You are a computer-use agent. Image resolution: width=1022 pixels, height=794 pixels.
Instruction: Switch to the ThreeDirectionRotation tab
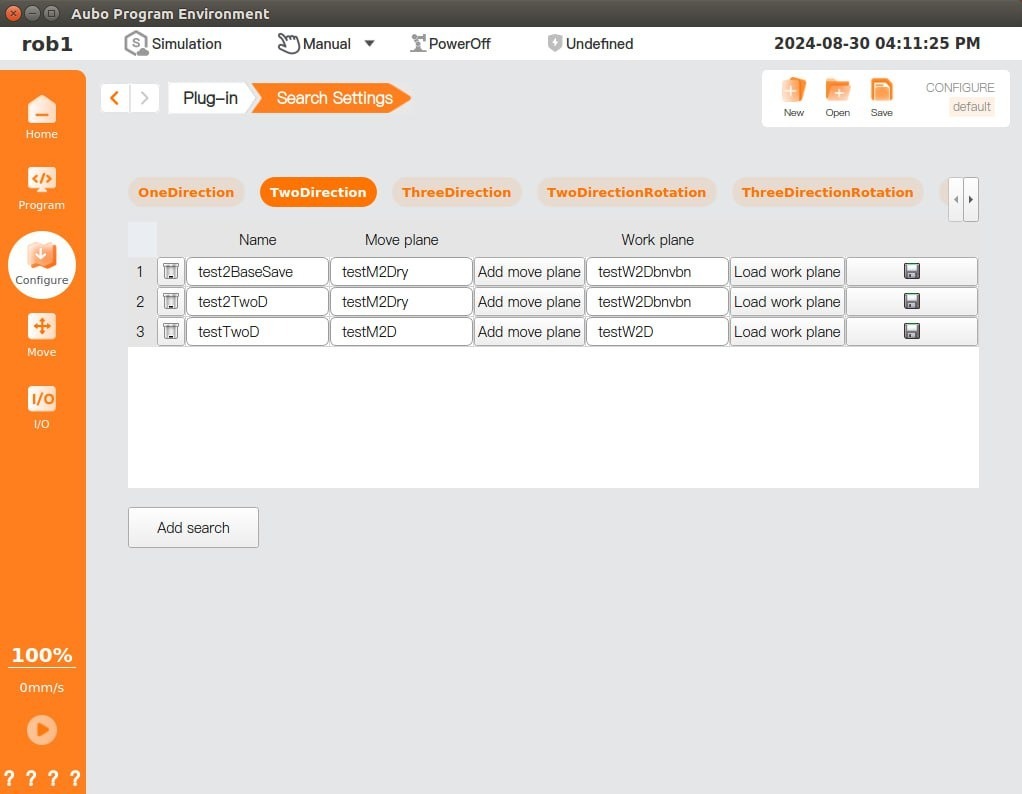point(827,192)
